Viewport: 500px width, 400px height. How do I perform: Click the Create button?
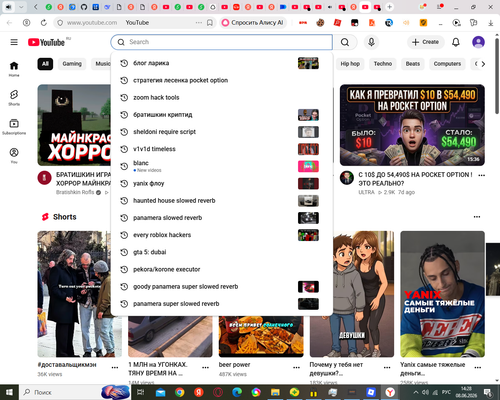tap(426, 42)
